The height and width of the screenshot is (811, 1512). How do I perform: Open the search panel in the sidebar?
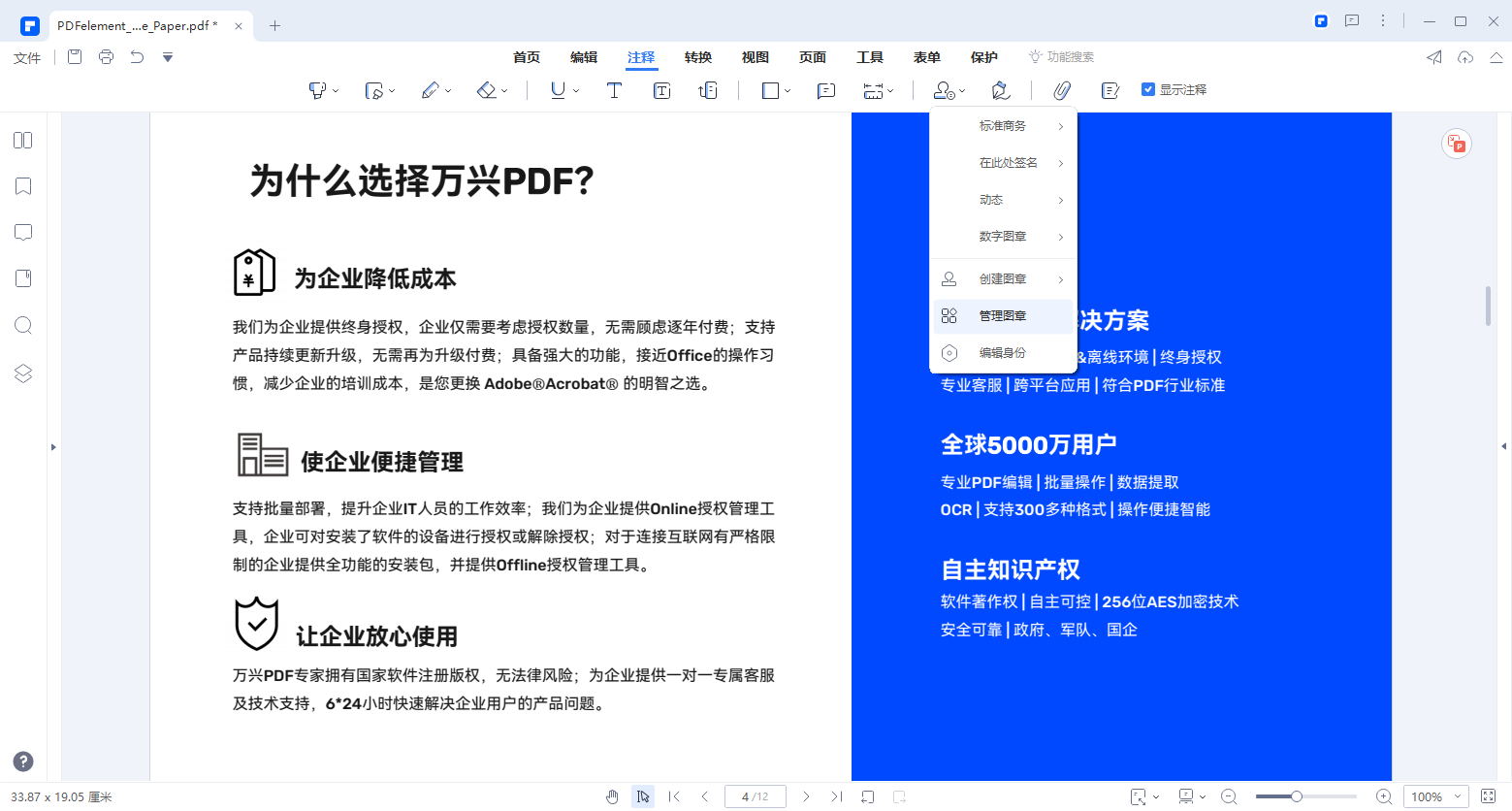point(21,325)
